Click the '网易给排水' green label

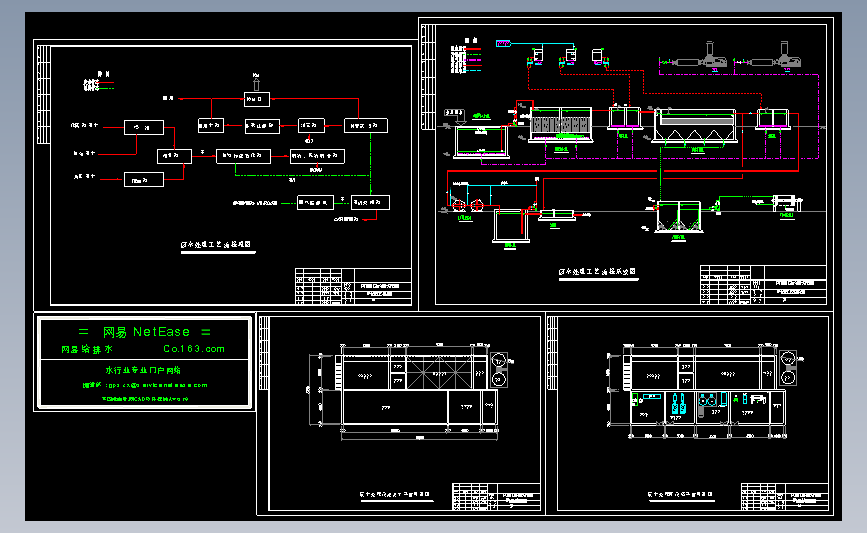(x=87, y=349)
